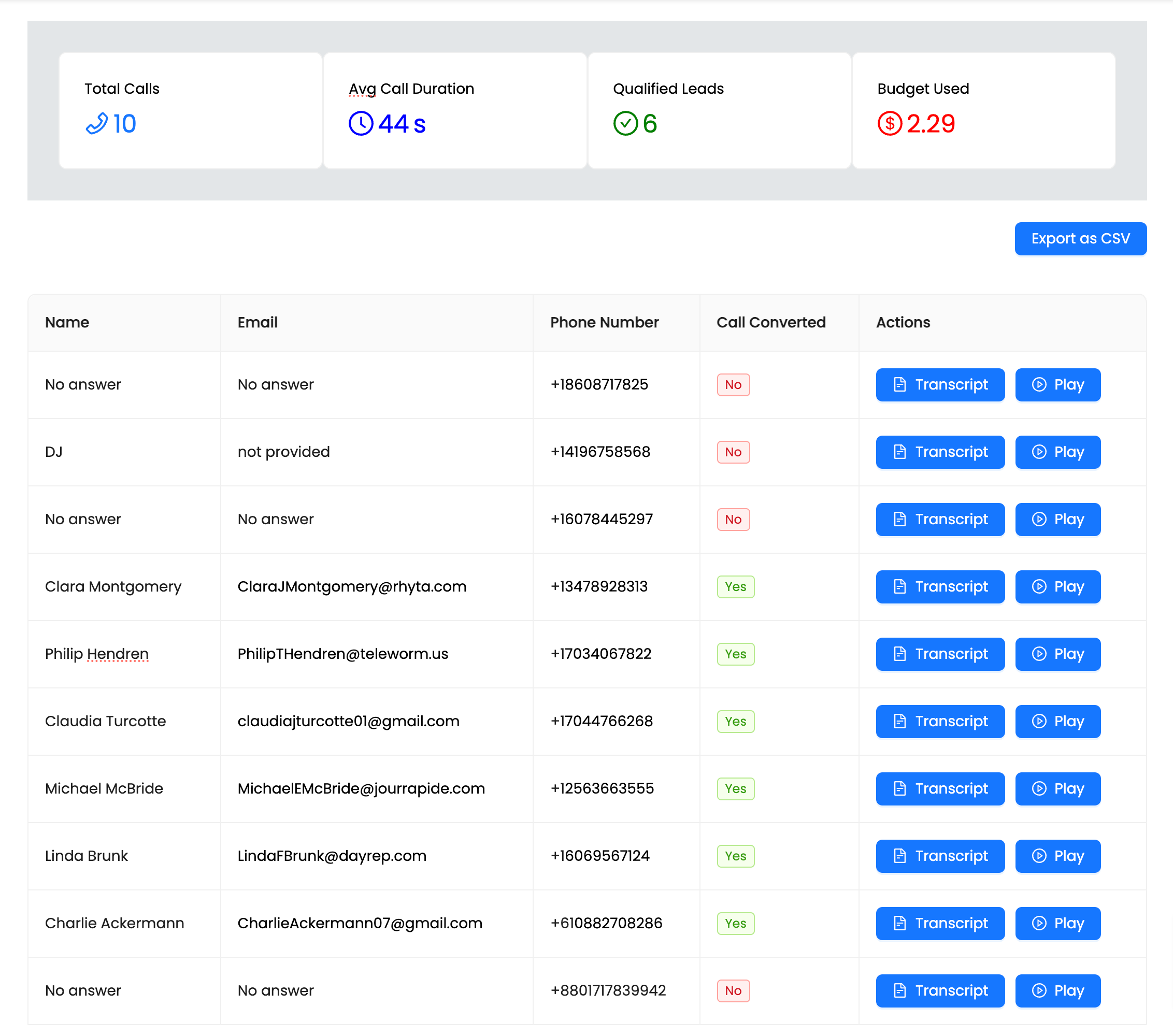Click phone number +16069567124

(x=599, y=856)
